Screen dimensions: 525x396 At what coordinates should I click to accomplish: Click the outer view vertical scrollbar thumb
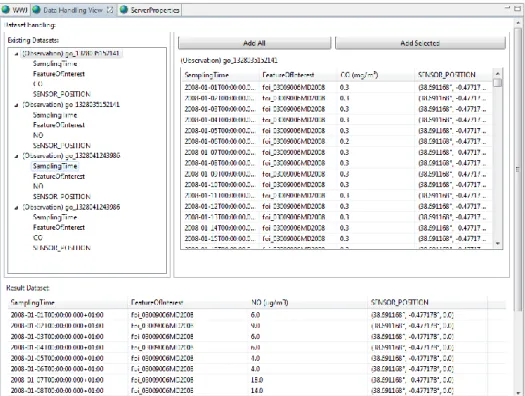(519, 170)
